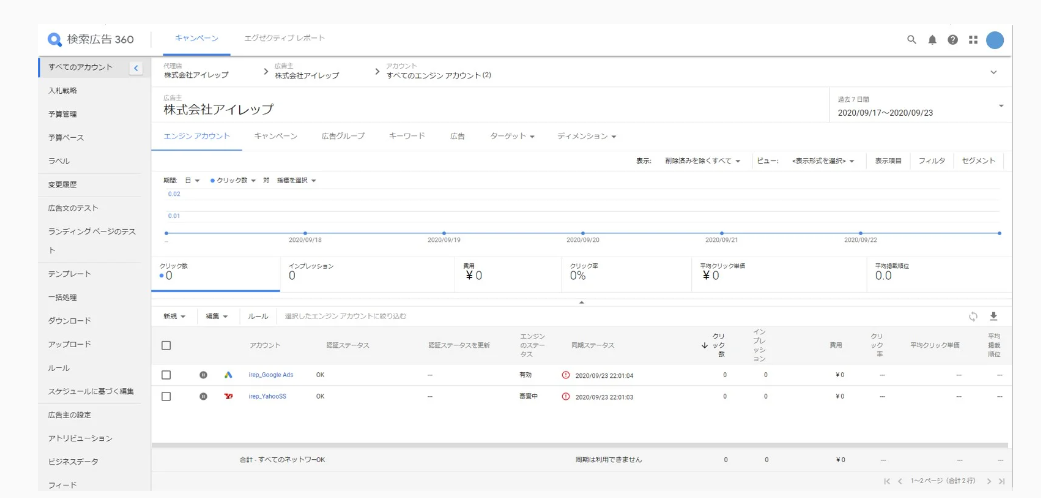Open the notifications bell
The height and width of the screenshot is (498, 1041).
pos(932,40)
